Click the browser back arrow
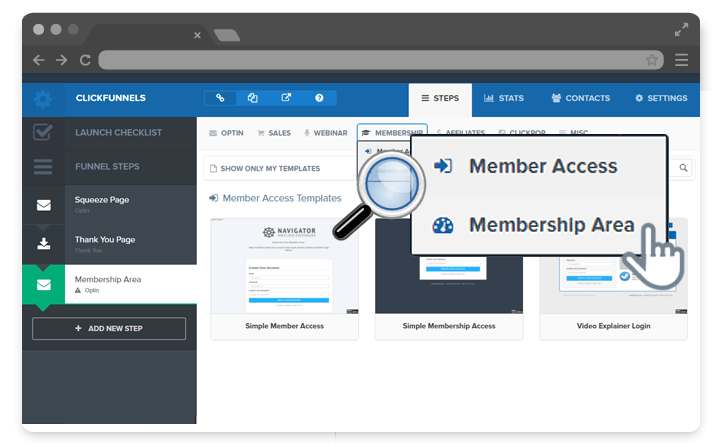The width and height of the screenshot is (723, 447). tap(39, 60)
